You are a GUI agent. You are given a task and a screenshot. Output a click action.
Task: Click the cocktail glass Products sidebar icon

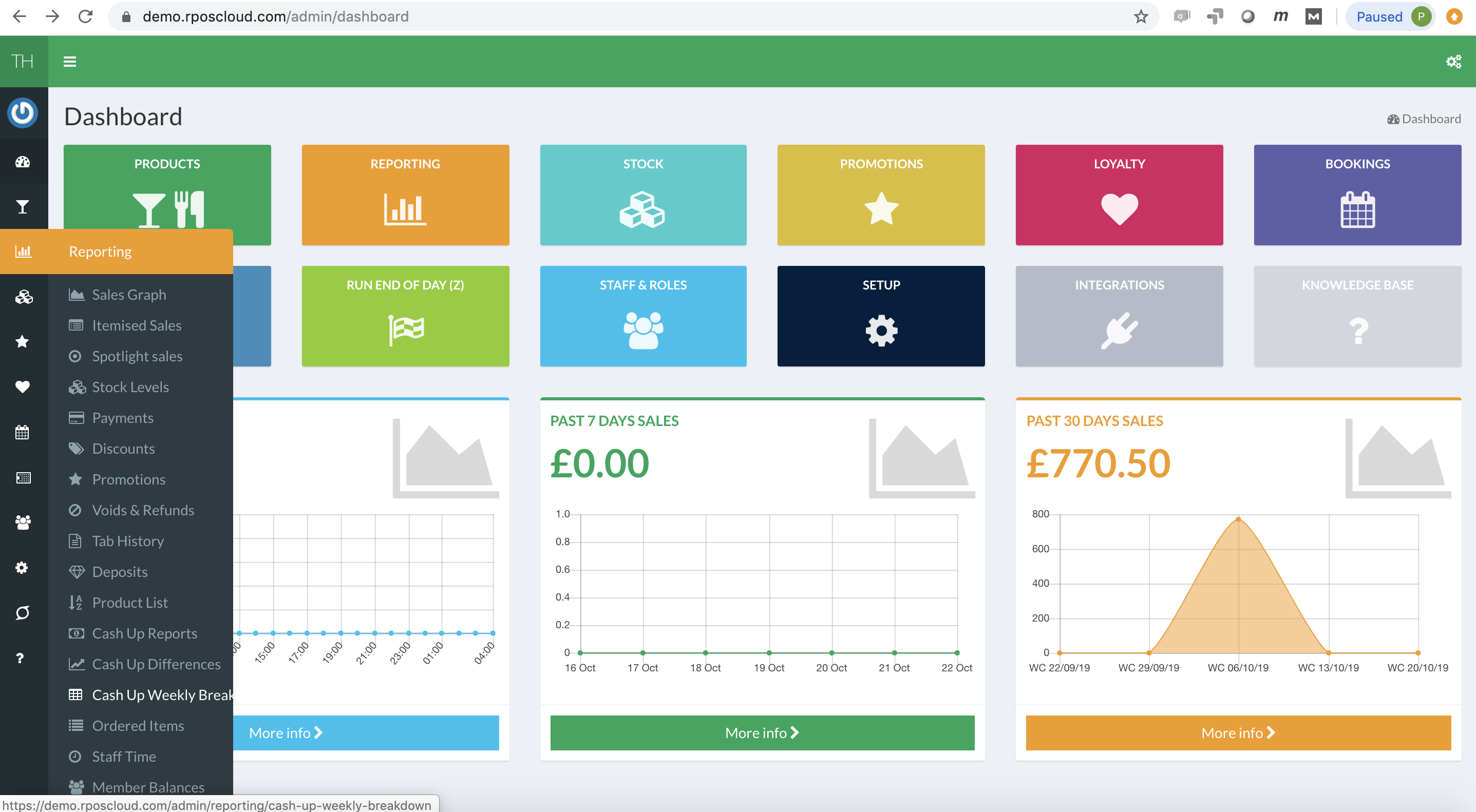pyautogui.click(x=23, y=207)
